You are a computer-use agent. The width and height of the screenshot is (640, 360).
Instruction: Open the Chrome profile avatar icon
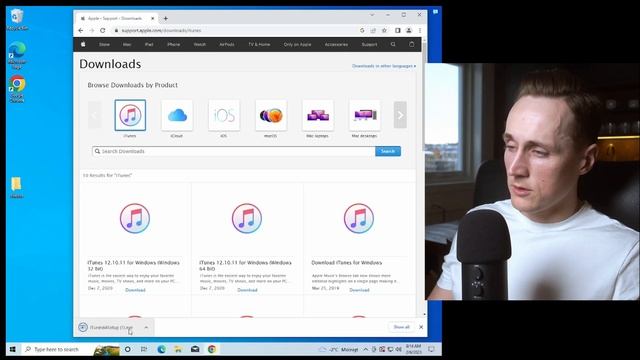pos(409,31)
